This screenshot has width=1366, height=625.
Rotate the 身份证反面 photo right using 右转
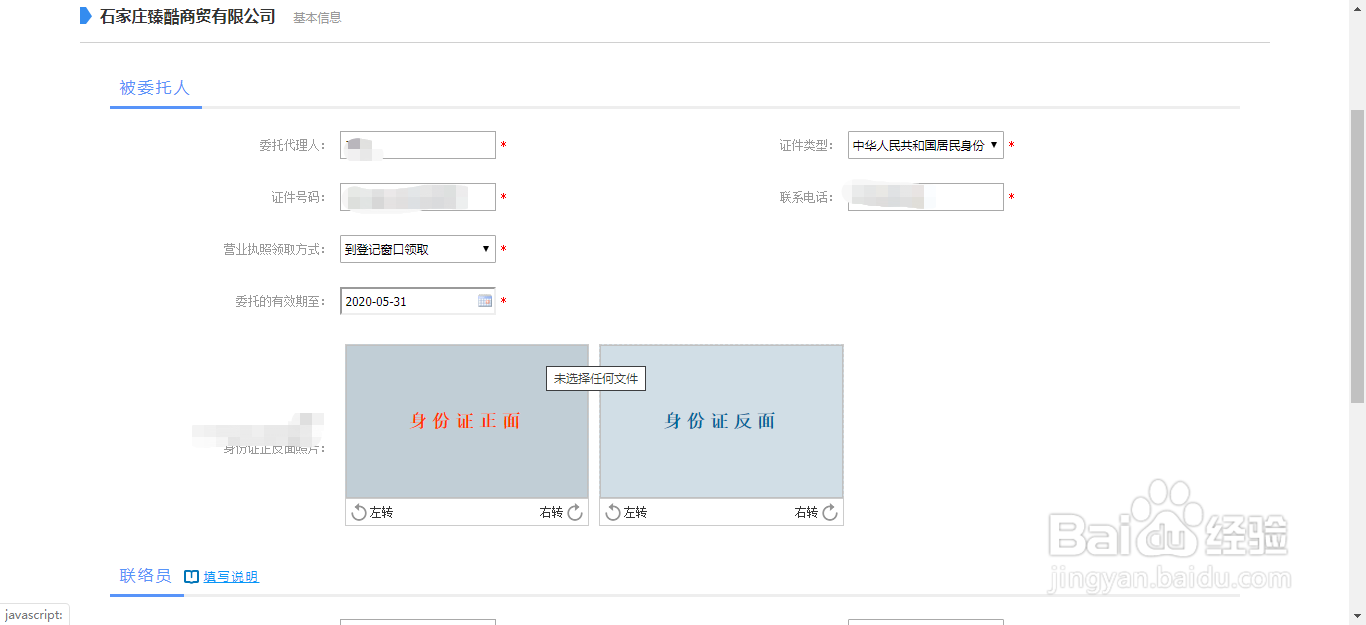(816, 511)
